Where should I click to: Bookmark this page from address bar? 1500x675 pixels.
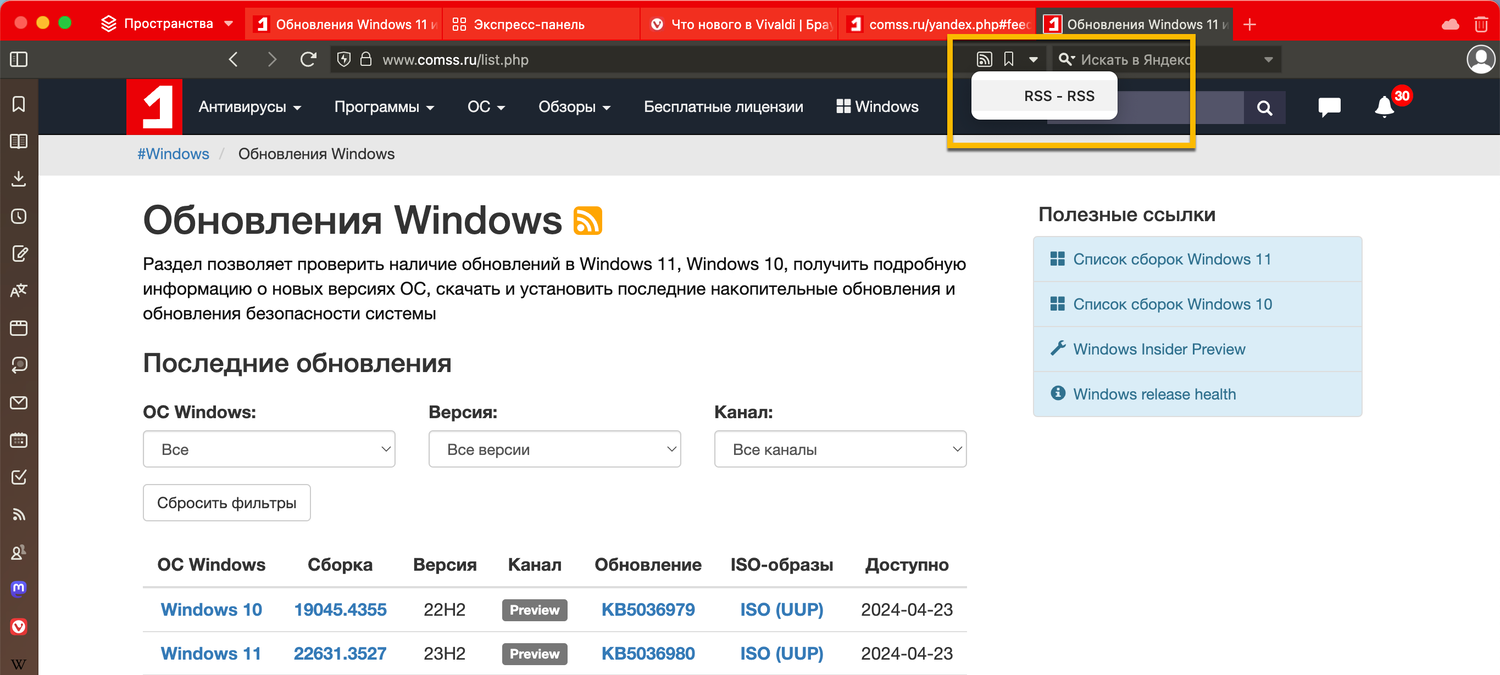pos(1009,59)
